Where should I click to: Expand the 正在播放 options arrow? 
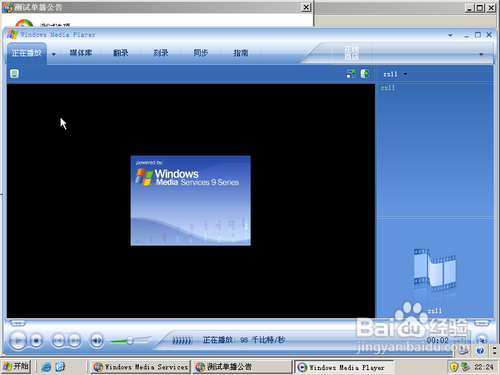click(x=54, y=54)
